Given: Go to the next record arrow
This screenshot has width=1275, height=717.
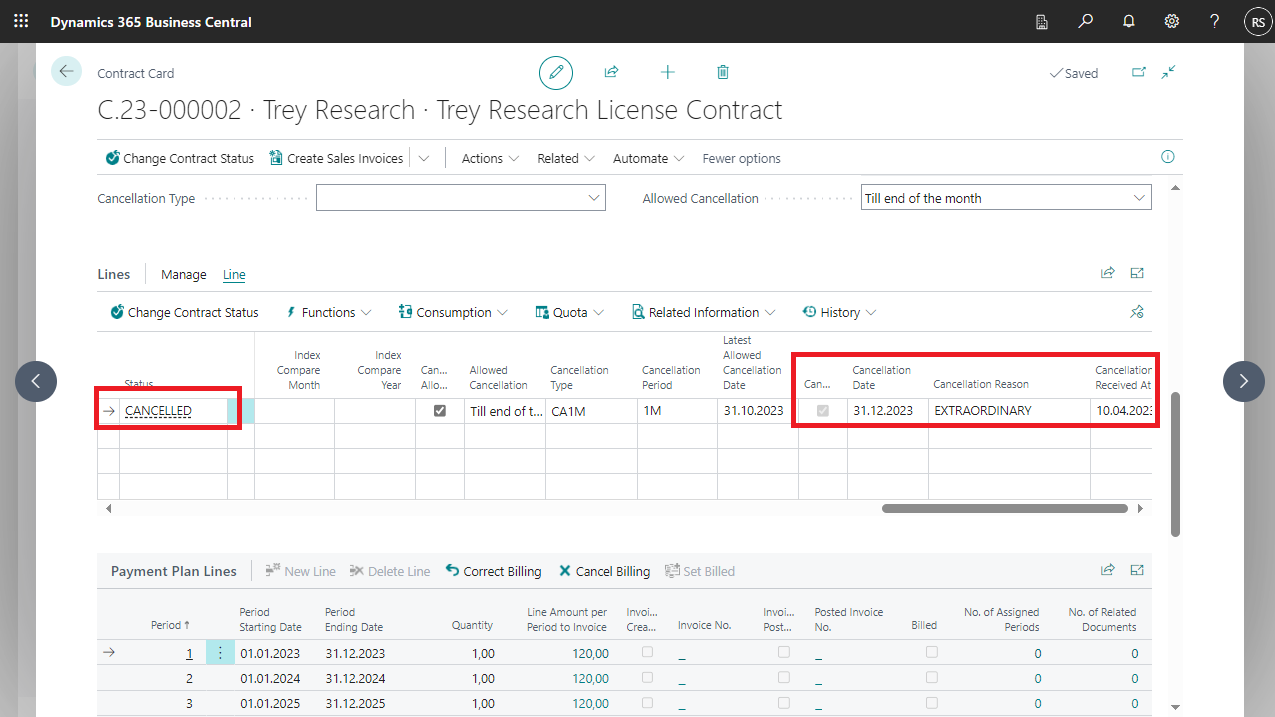Looking at the screenshot, I should (1244, 380).
